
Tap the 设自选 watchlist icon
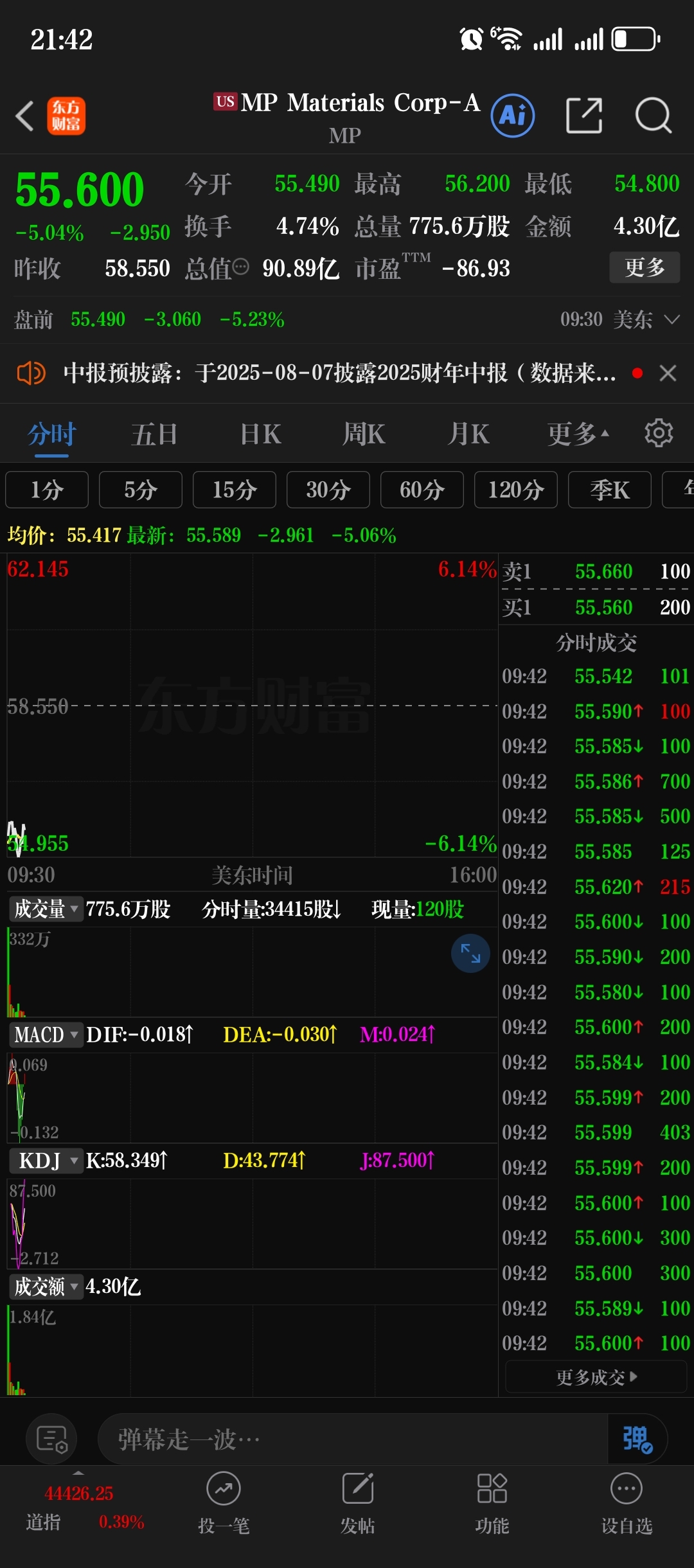[x=627, y=1489]
